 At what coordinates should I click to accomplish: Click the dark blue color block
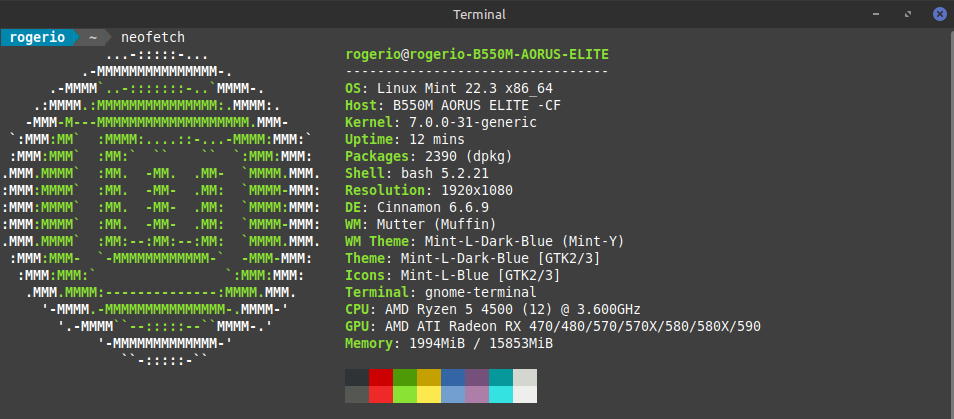453,378
